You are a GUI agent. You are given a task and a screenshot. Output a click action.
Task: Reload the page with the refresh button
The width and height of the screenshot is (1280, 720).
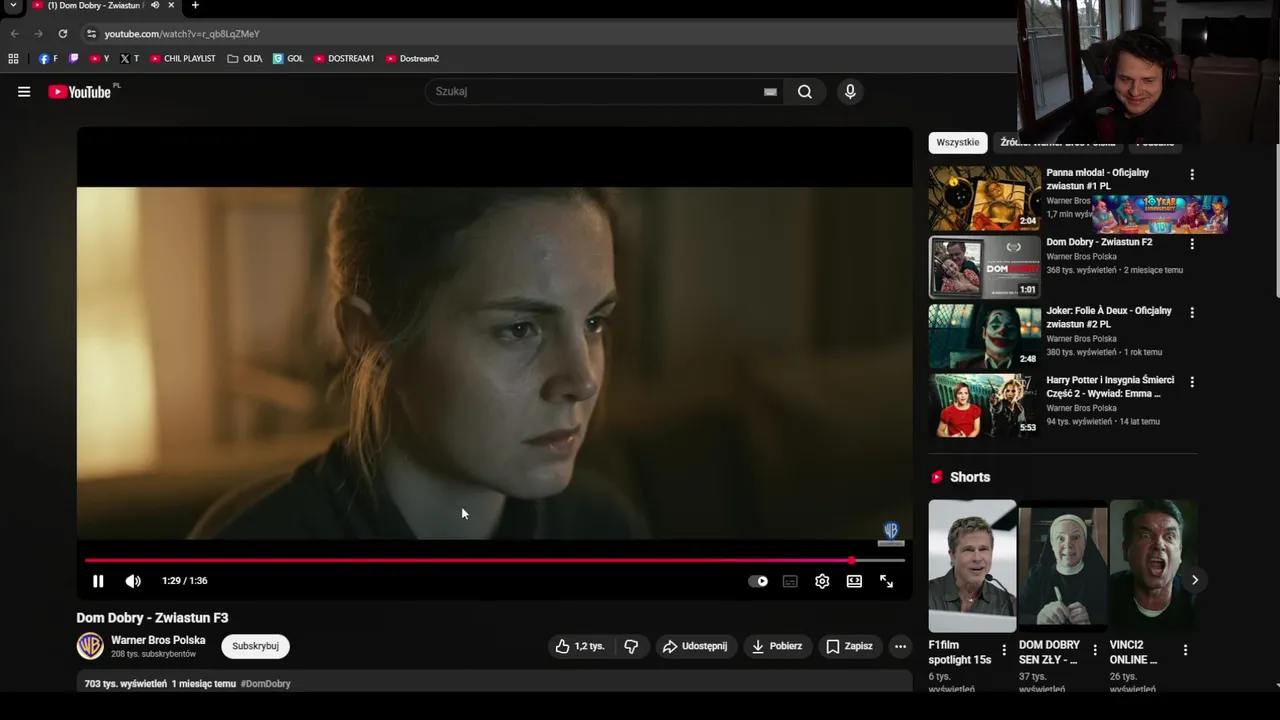coord(62,34)
